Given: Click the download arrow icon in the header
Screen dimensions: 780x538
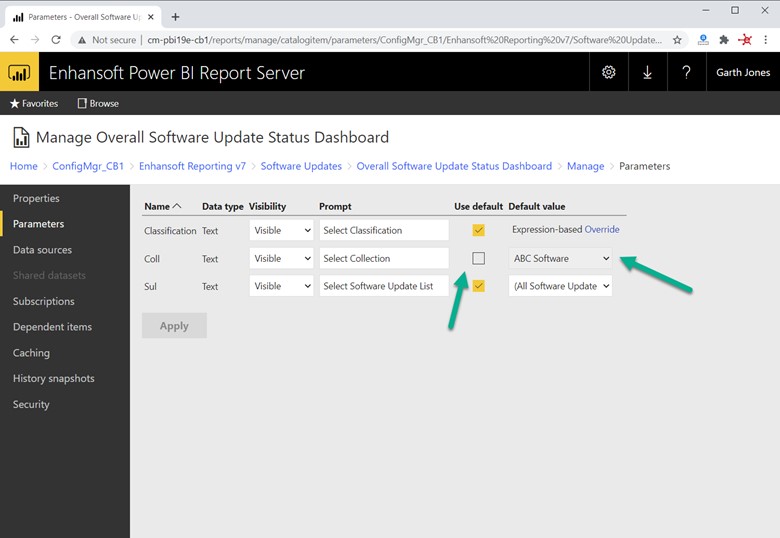Looking at the screenshot, I should point(647,72).
